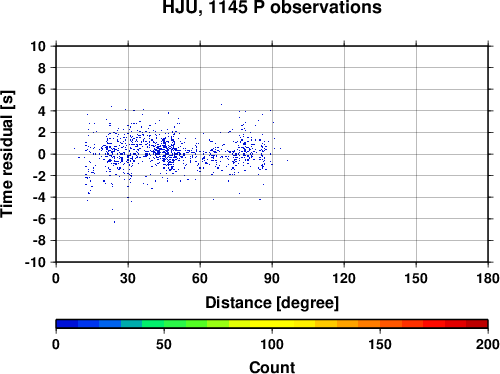Click the y-axis tick label 0
The width and height of the screenshot is (500, 374).
[42, 154]
